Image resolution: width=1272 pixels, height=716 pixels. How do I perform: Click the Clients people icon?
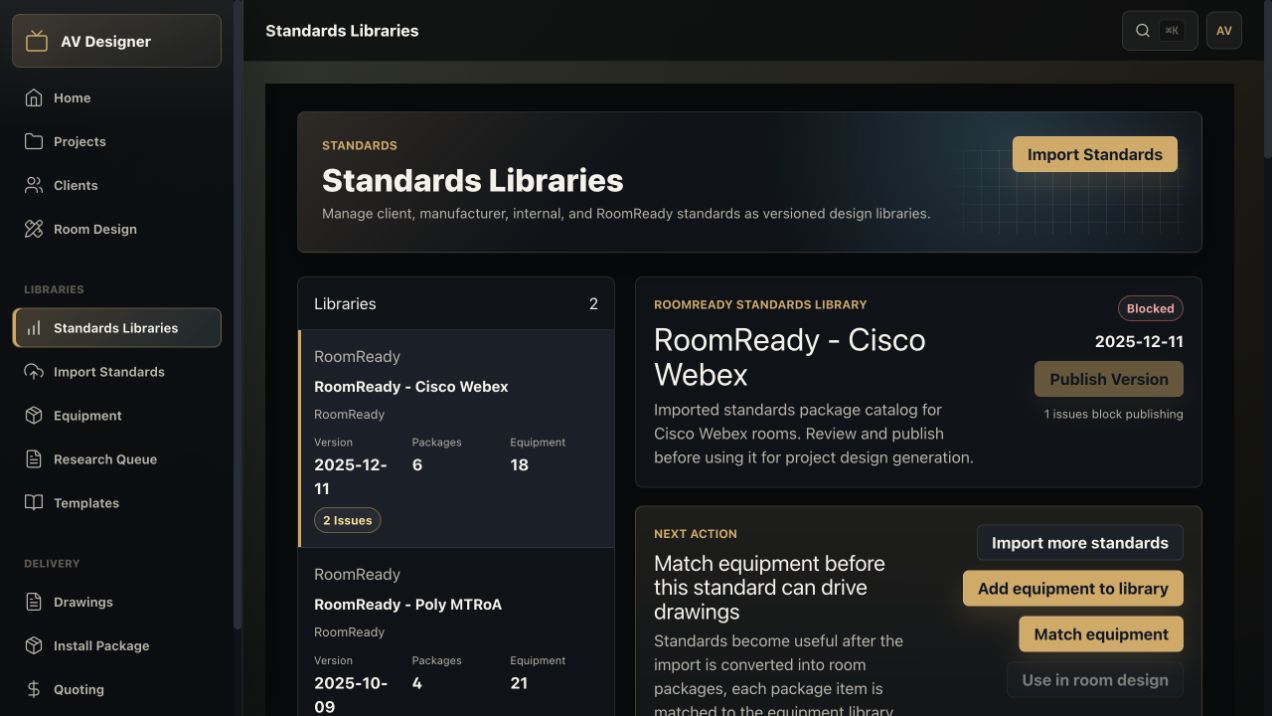34,185
